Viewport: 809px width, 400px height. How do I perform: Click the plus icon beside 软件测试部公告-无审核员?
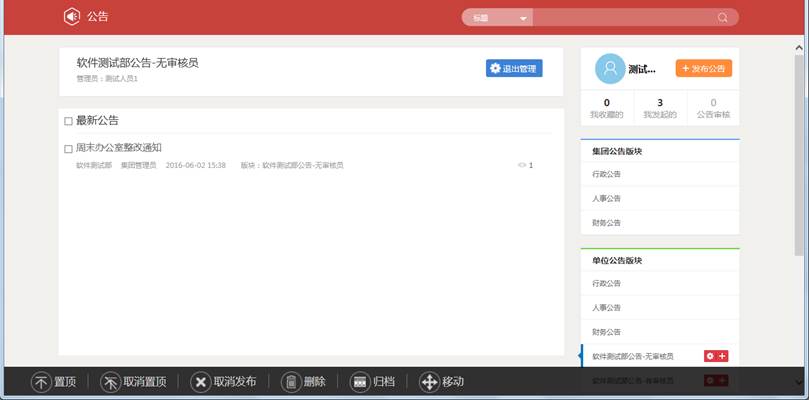coord(722,356)
